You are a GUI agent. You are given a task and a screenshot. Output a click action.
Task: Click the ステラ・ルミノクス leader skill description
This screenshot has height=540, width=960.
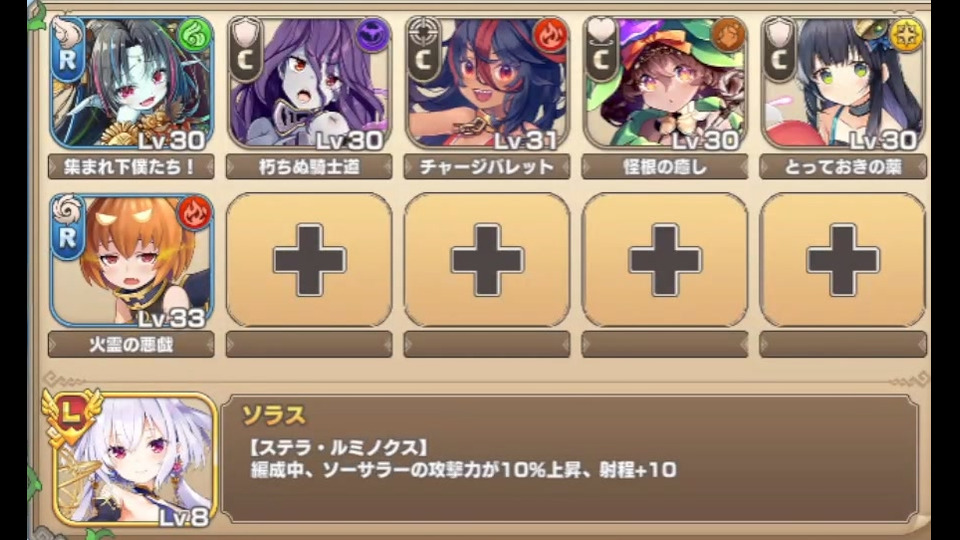(x=463, y=459)
